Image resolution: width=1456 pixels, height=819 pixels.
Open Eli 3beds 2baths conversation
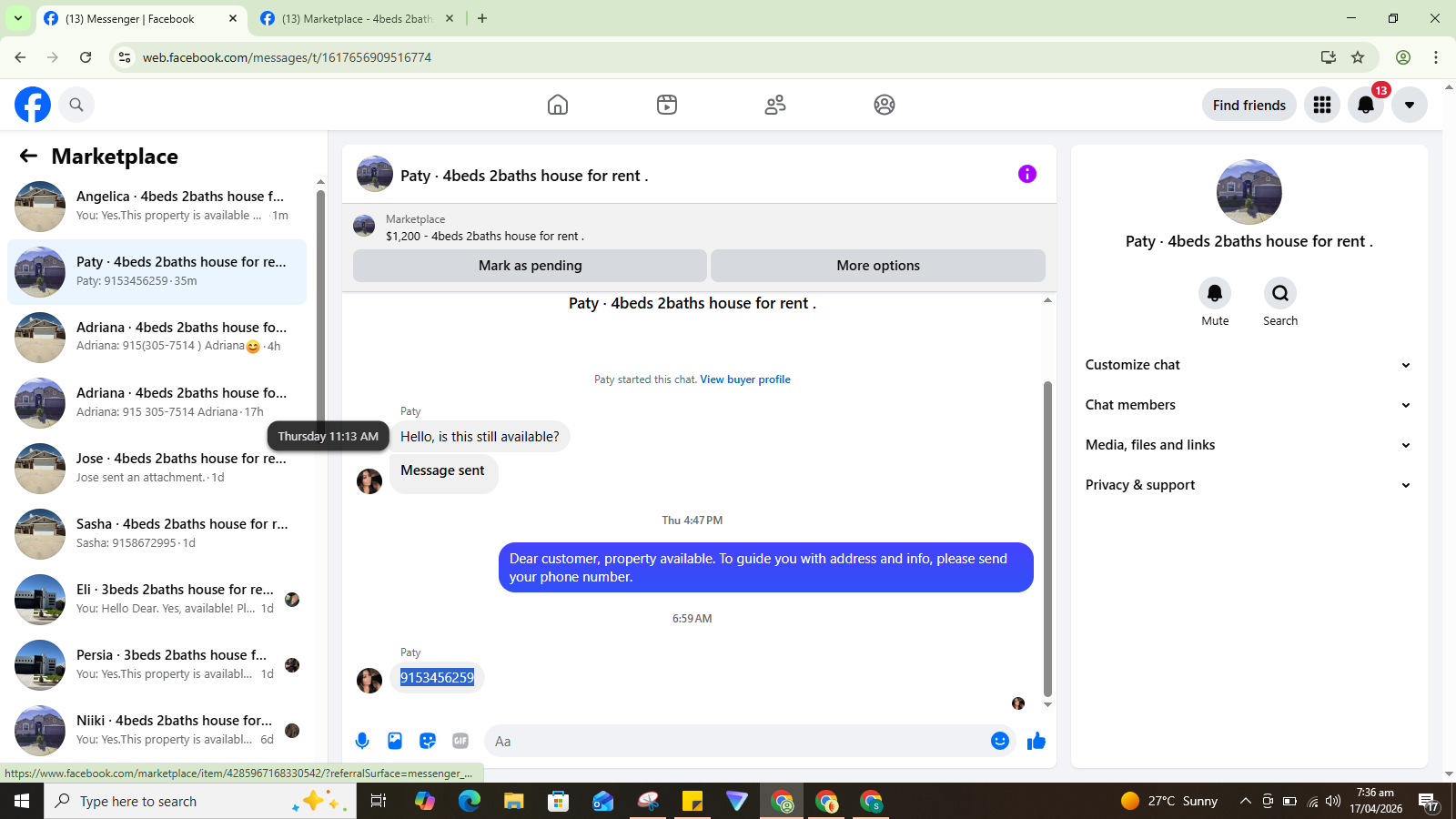coord(157,600)
